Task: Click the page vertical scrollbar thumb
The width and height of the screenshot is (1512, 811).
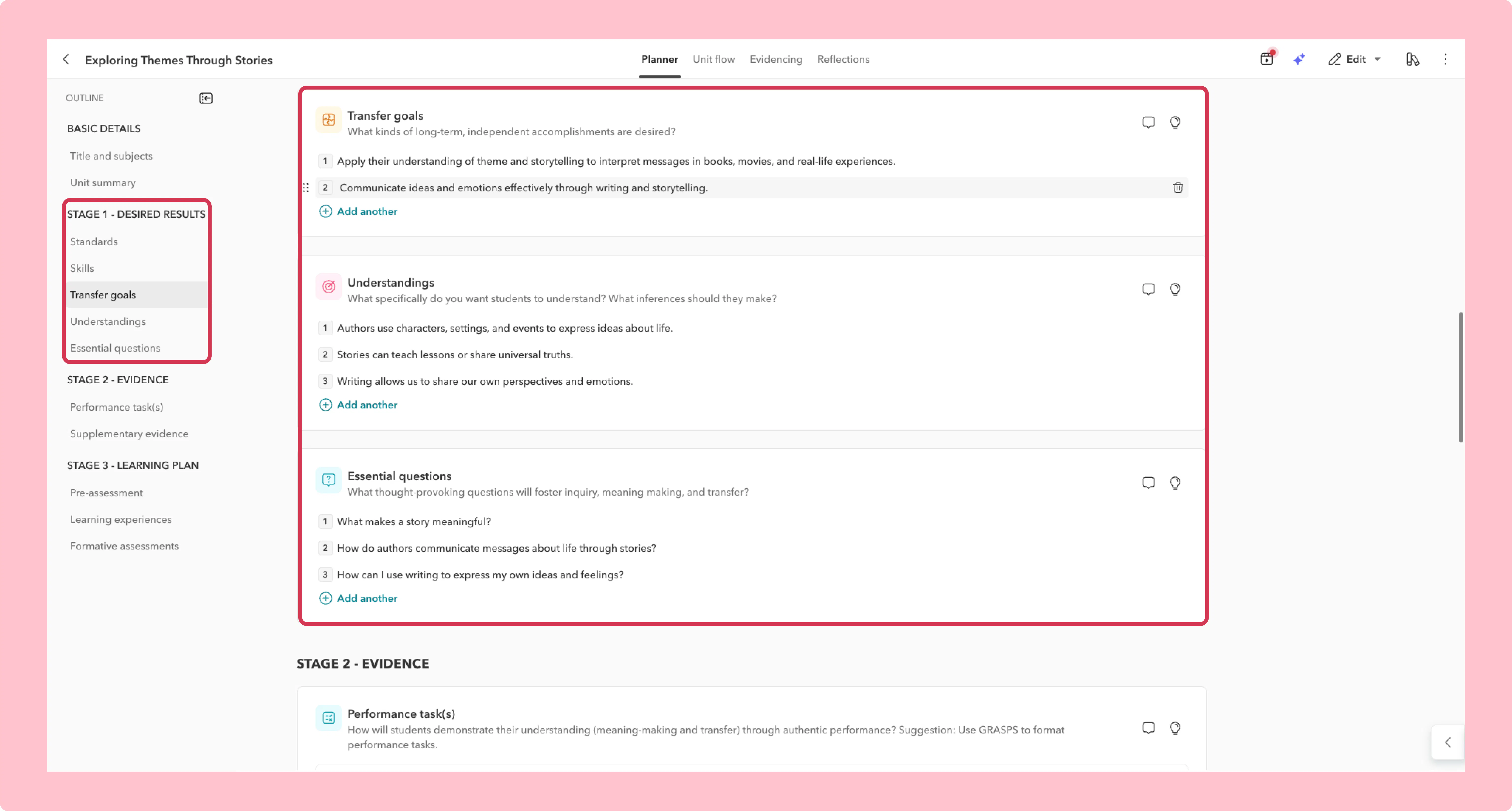Action: coord(1460,377)
